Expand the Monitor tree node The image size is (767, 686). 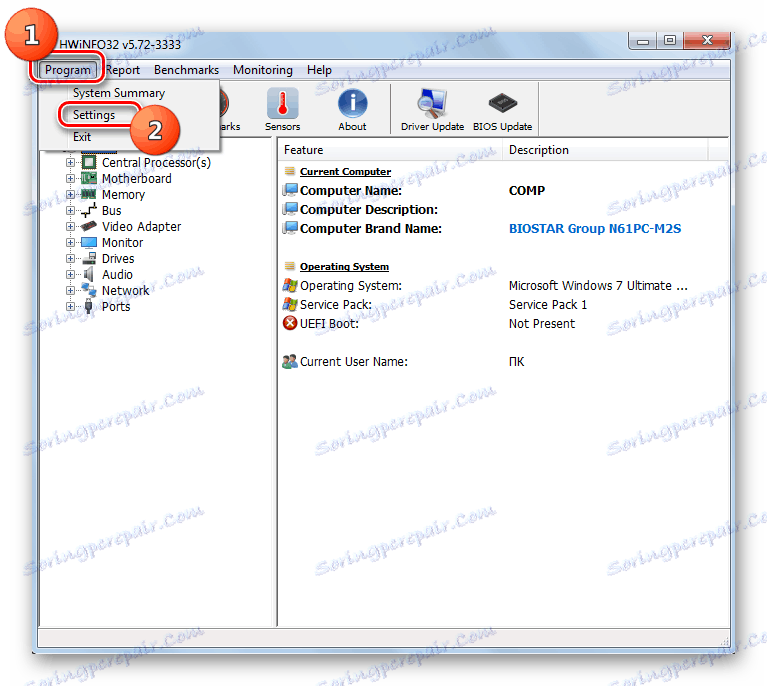click(70, 242)
